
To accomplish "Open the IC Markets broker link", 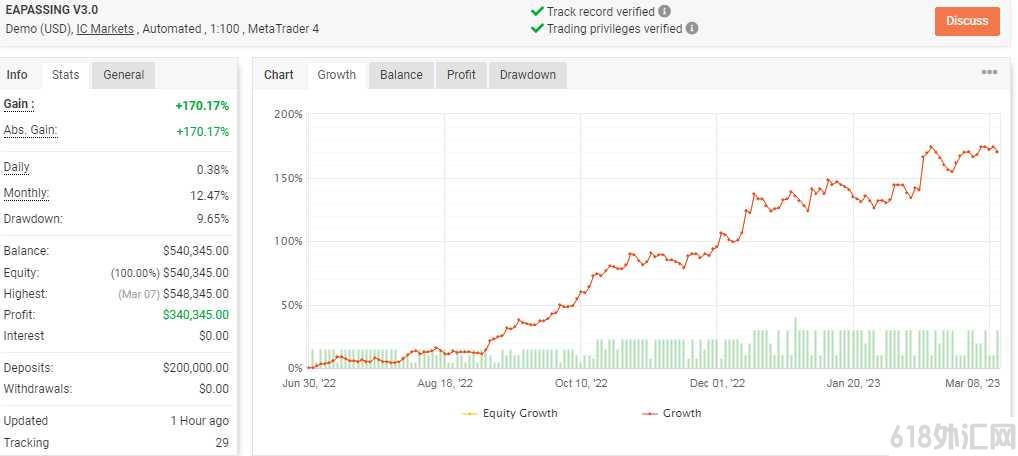I will tap(105, 29).
